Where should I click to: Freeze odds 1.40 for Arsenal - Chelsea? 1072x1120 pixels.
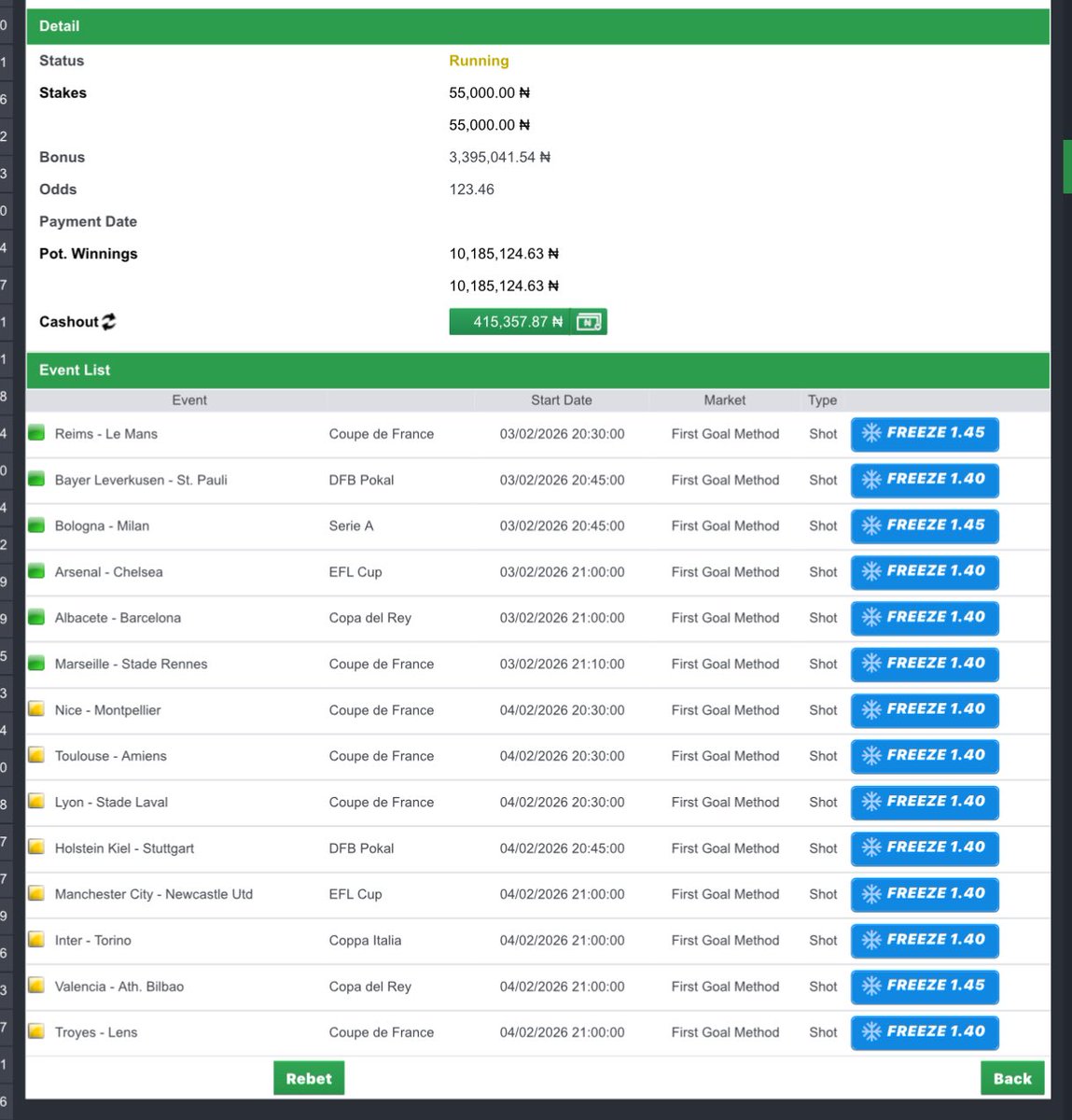[x=925, y=572]
